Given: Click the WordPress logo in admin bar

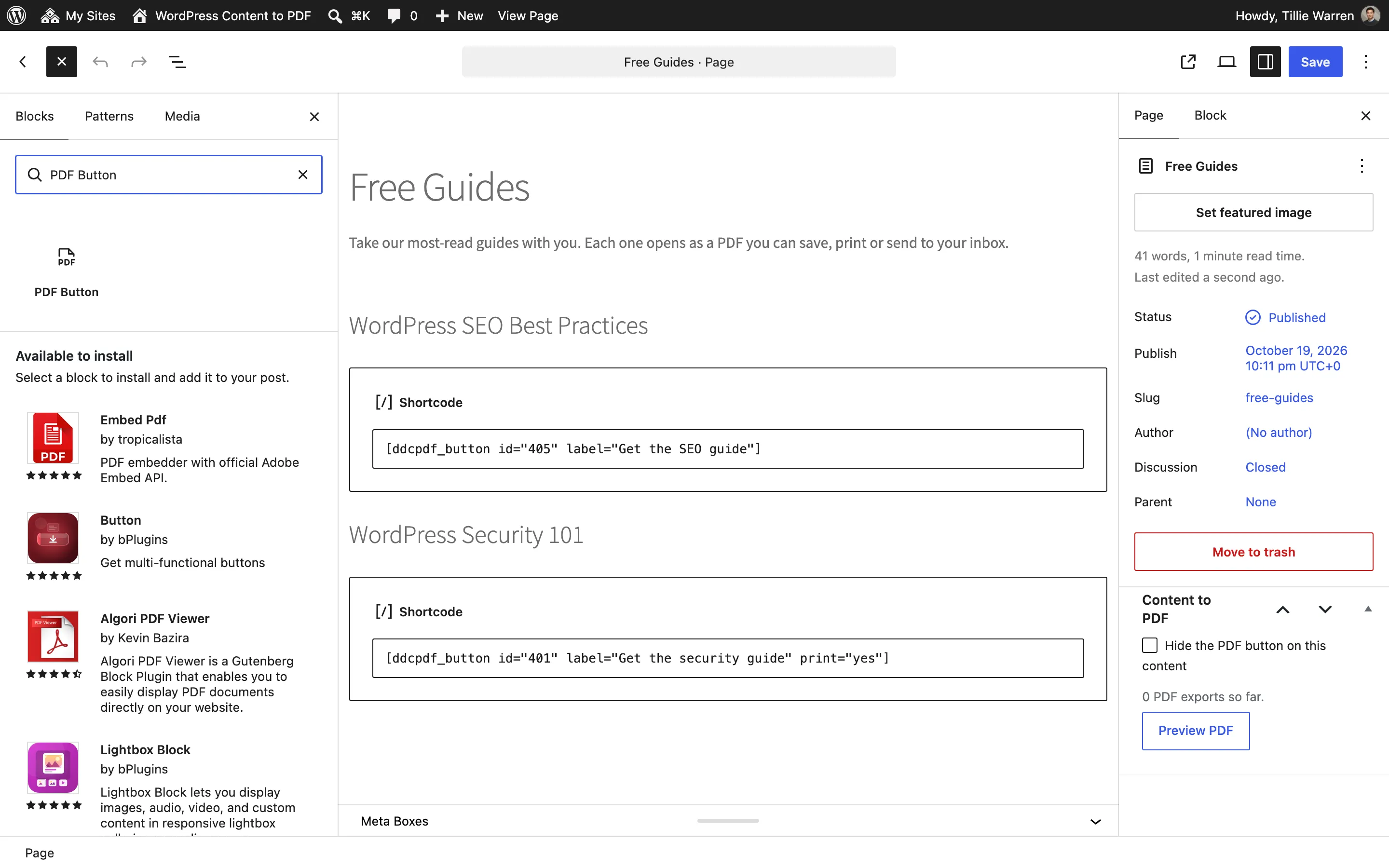Looking at the screenshot, I should tap(16, 15).
